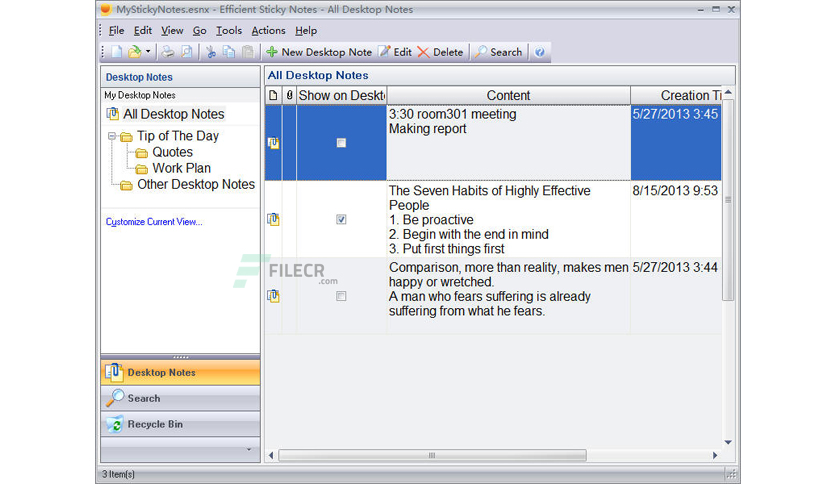Click the horizontal scrollbar left arrow
Viewport: 836px width, 484px height.
[271, 455]
